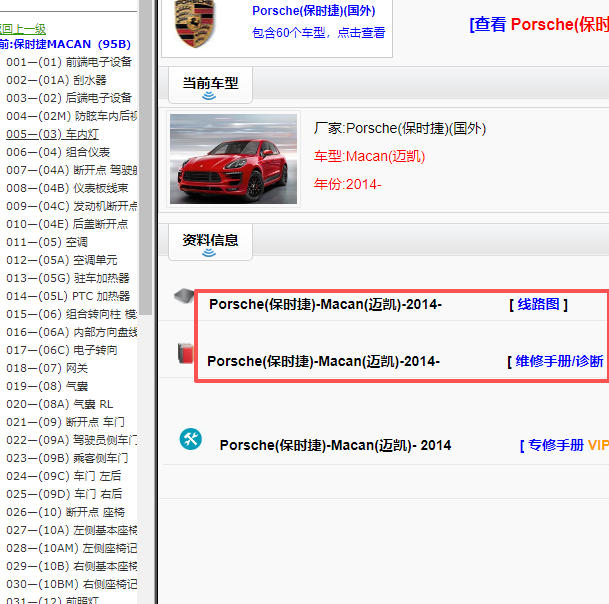Image resolution: width=609 pixels, height=604 pixels.
Task: Open 004—(02M) 防眩车内后视镜 entry
Action: tap(72, 116)
